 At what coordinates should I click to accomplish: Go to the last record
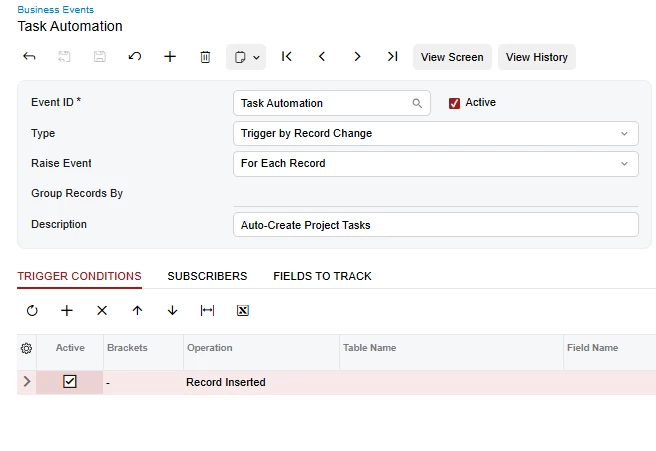[392, 56]
